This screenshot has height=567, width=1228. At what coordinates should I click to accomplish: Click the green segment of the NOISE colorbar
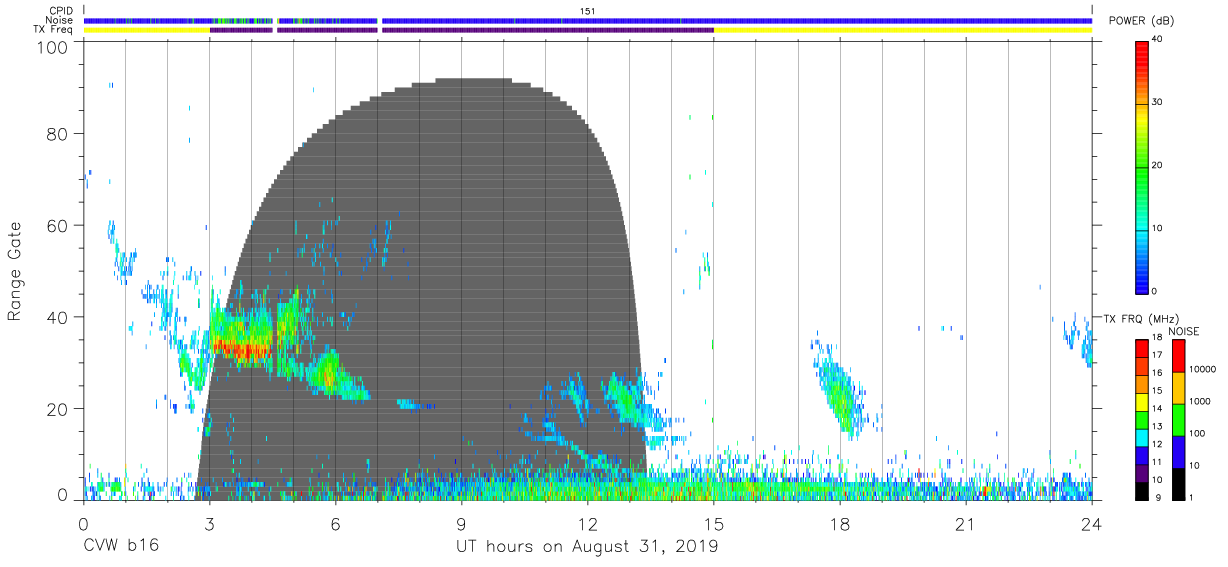point(1179,419)
